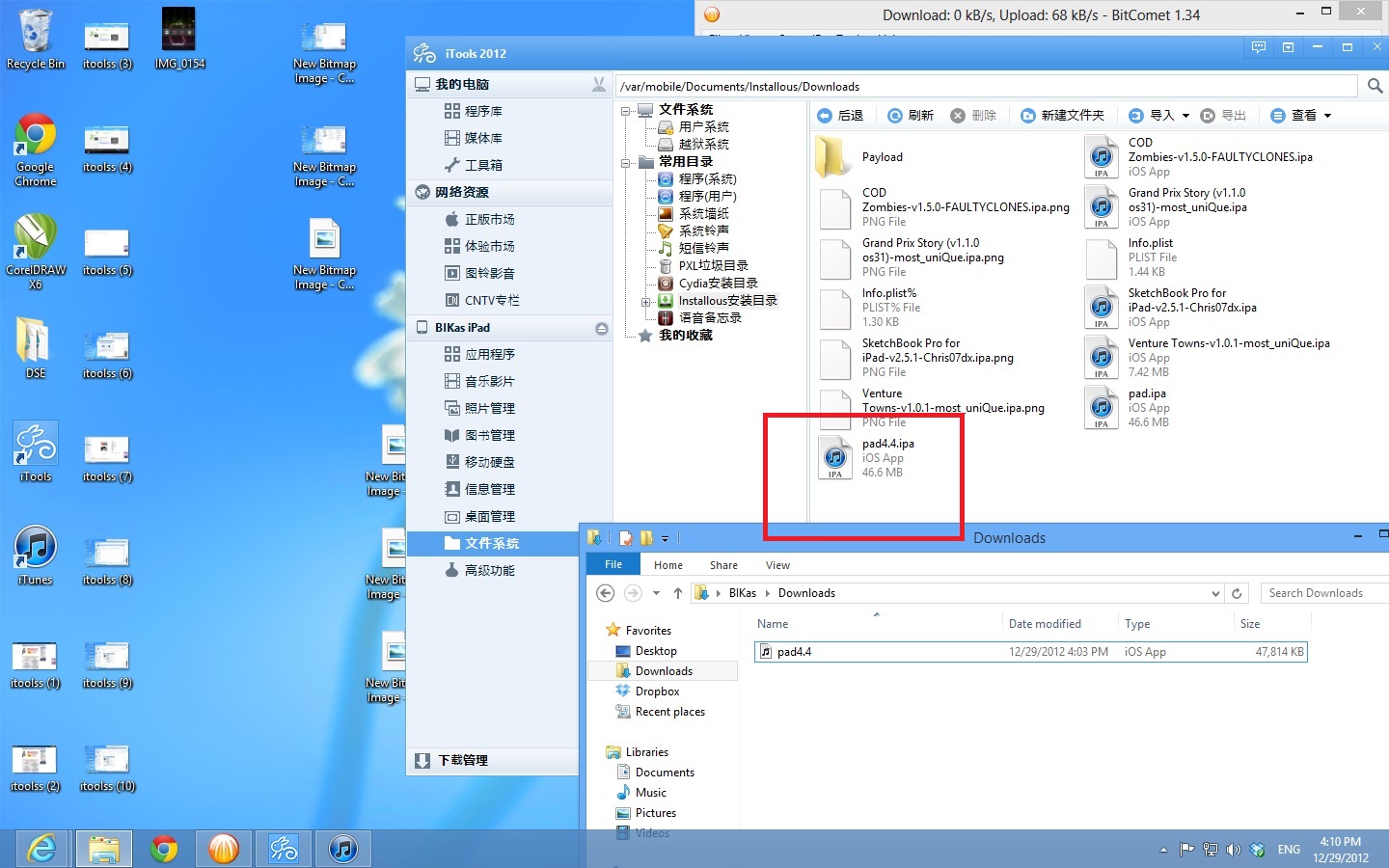Collapse the 文件系统 tree node
This screenshot has height=868, width=1389.
(x=626, y=111)
